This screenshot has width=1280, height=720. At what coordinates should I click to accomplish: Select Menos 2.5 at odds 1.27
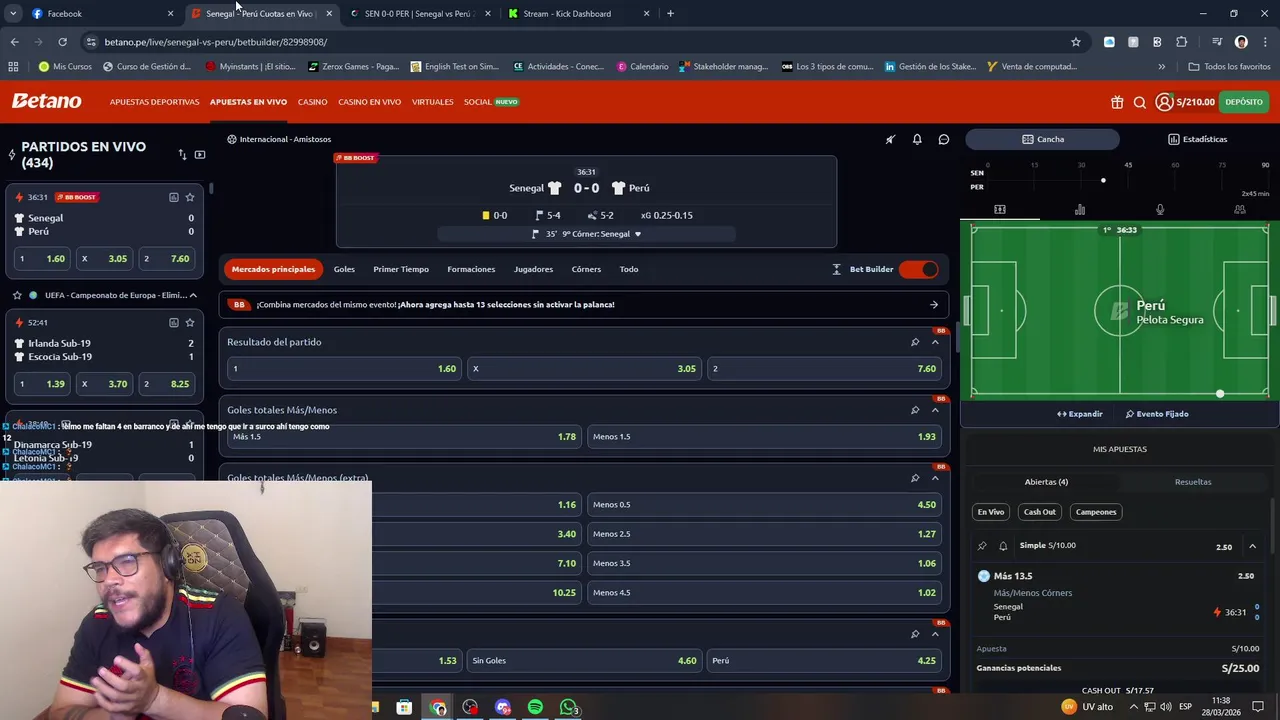coord(764,534)
